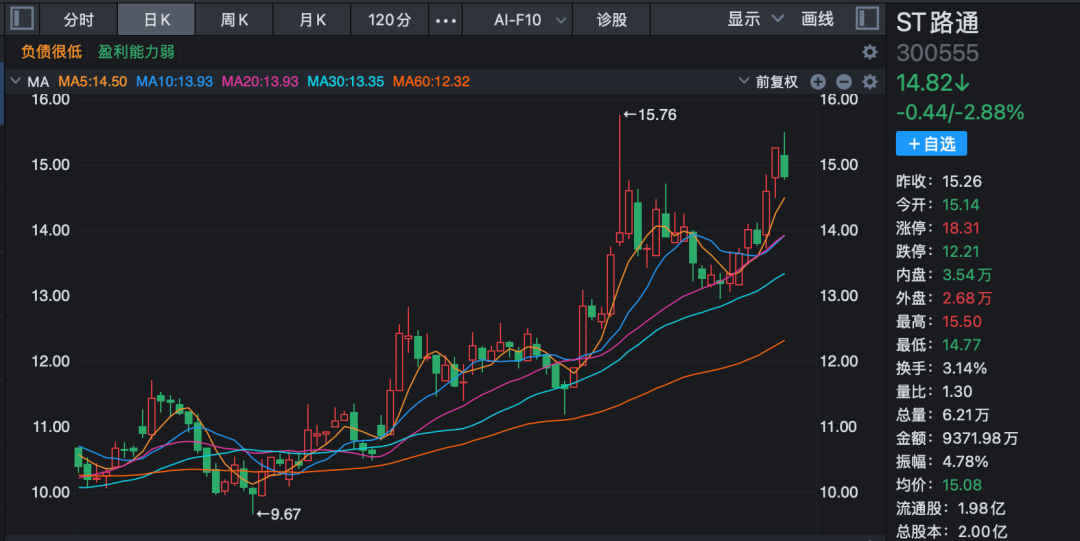
Task: Open the 前复权 adjustment dropdown
Action: point(768,82)
